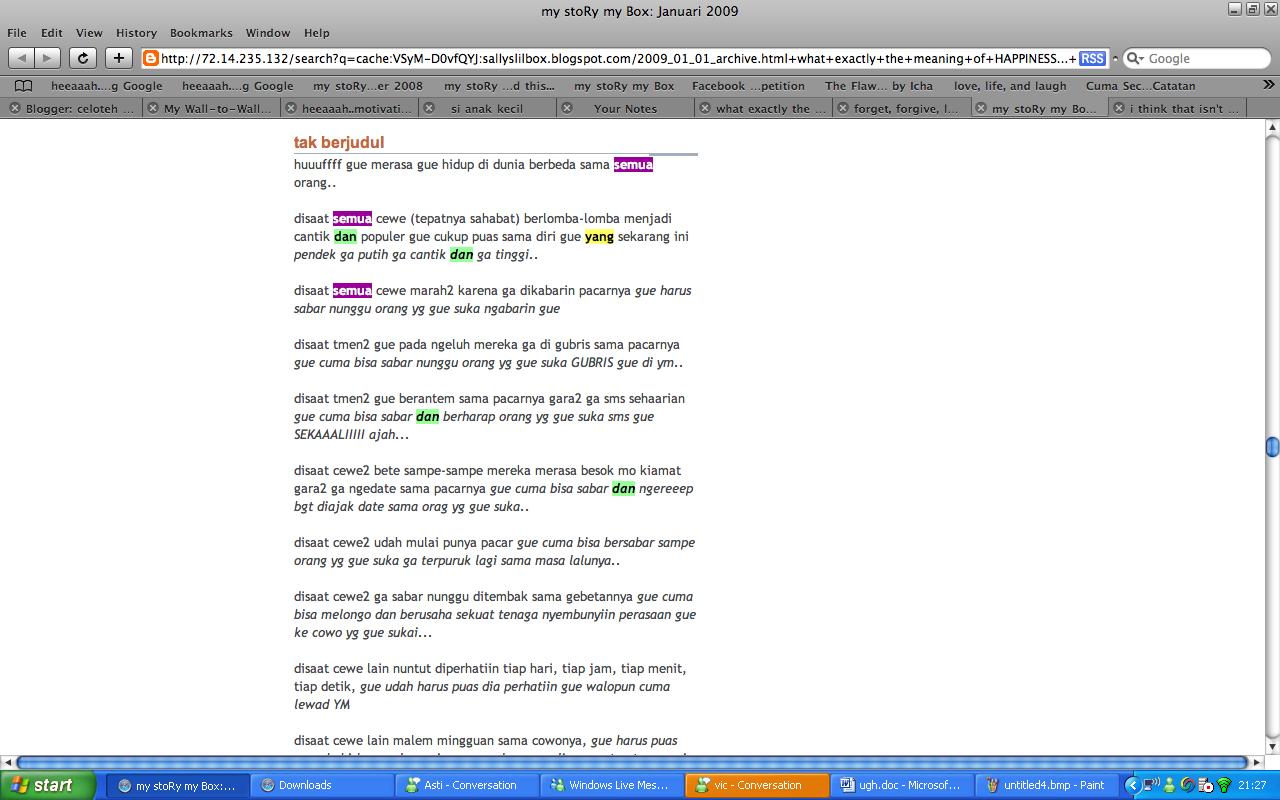Switch to the 'si anak kecil' tab
This screenshot has height=800, width=1280.
[x=486, y=108]
